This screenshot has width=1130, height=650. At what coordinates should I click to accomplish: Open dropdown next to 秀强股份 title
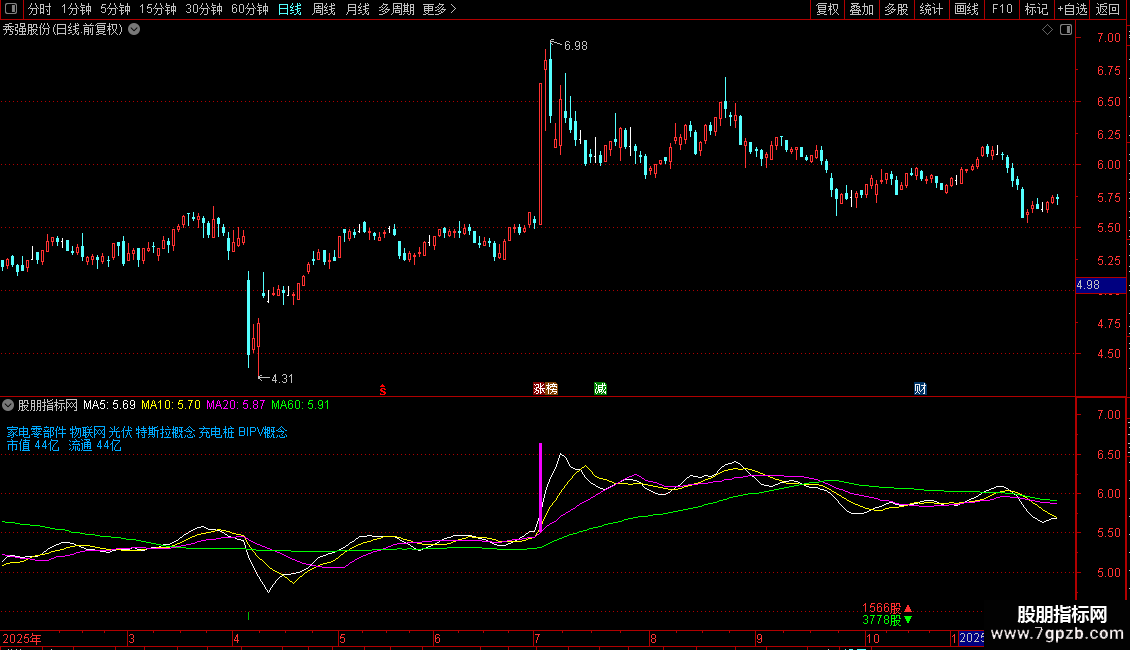134,30
